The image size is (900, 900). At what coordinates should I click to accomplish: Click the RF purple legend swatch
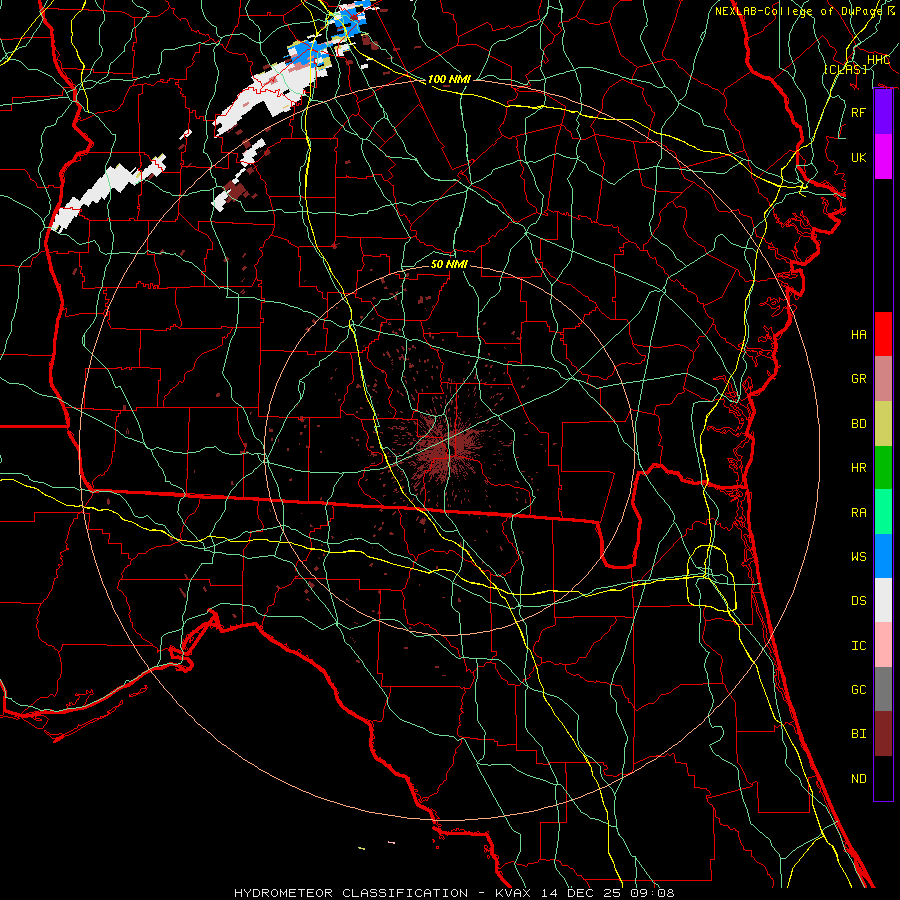click(883, 112)
